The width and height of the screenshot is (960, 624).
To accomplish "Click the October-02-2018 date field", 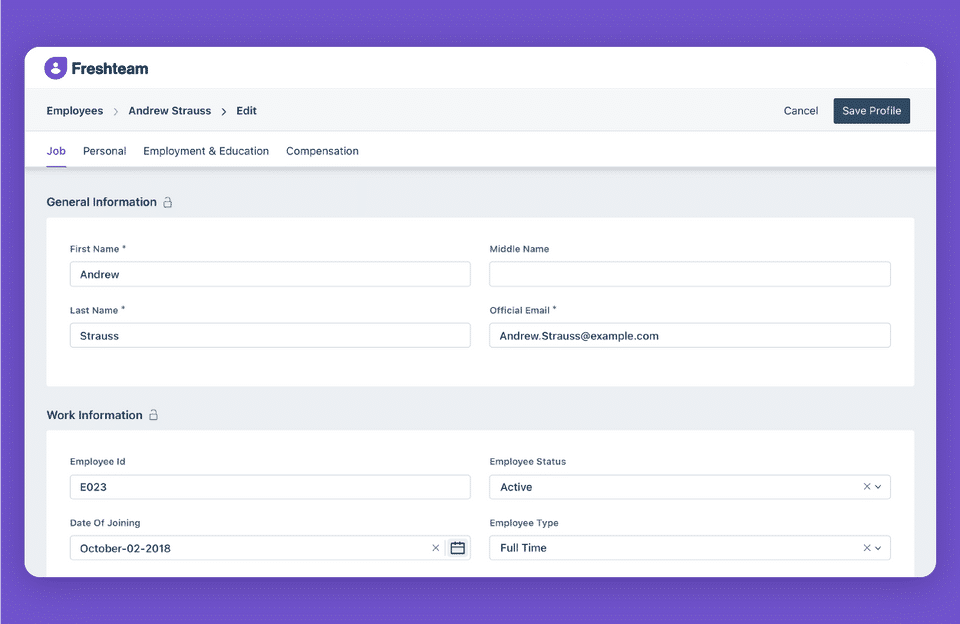I will pyautogui.click(x=270, y=548).
